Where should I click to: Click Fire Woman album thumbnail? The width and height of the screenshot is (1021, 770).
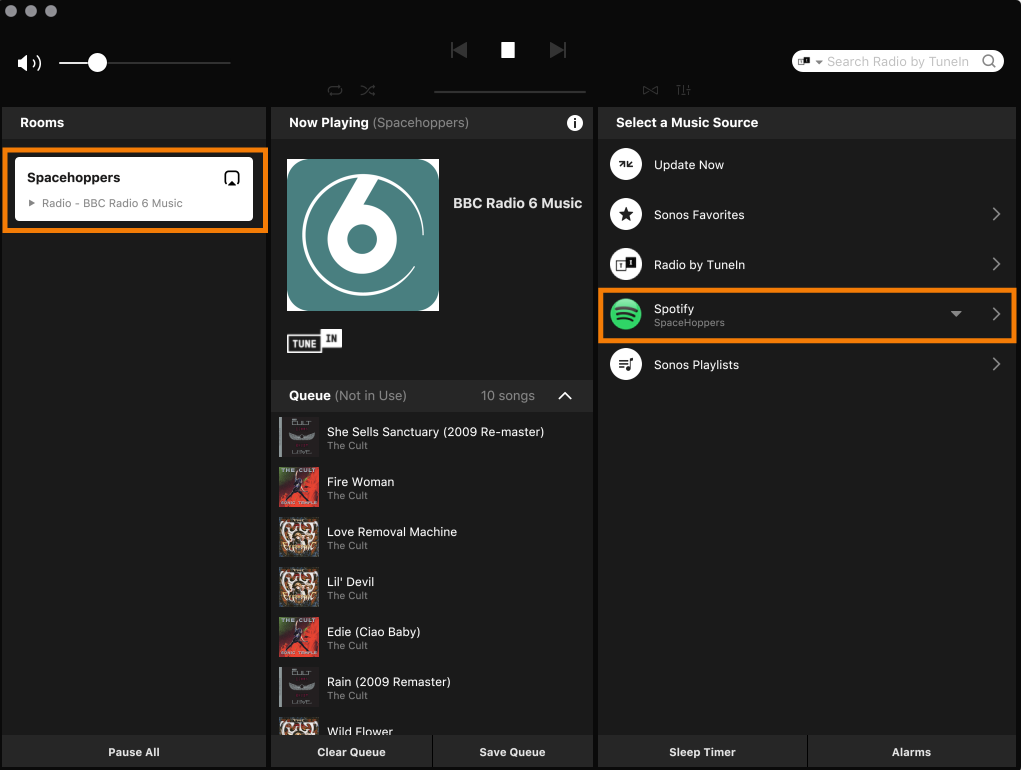point(299,488)
